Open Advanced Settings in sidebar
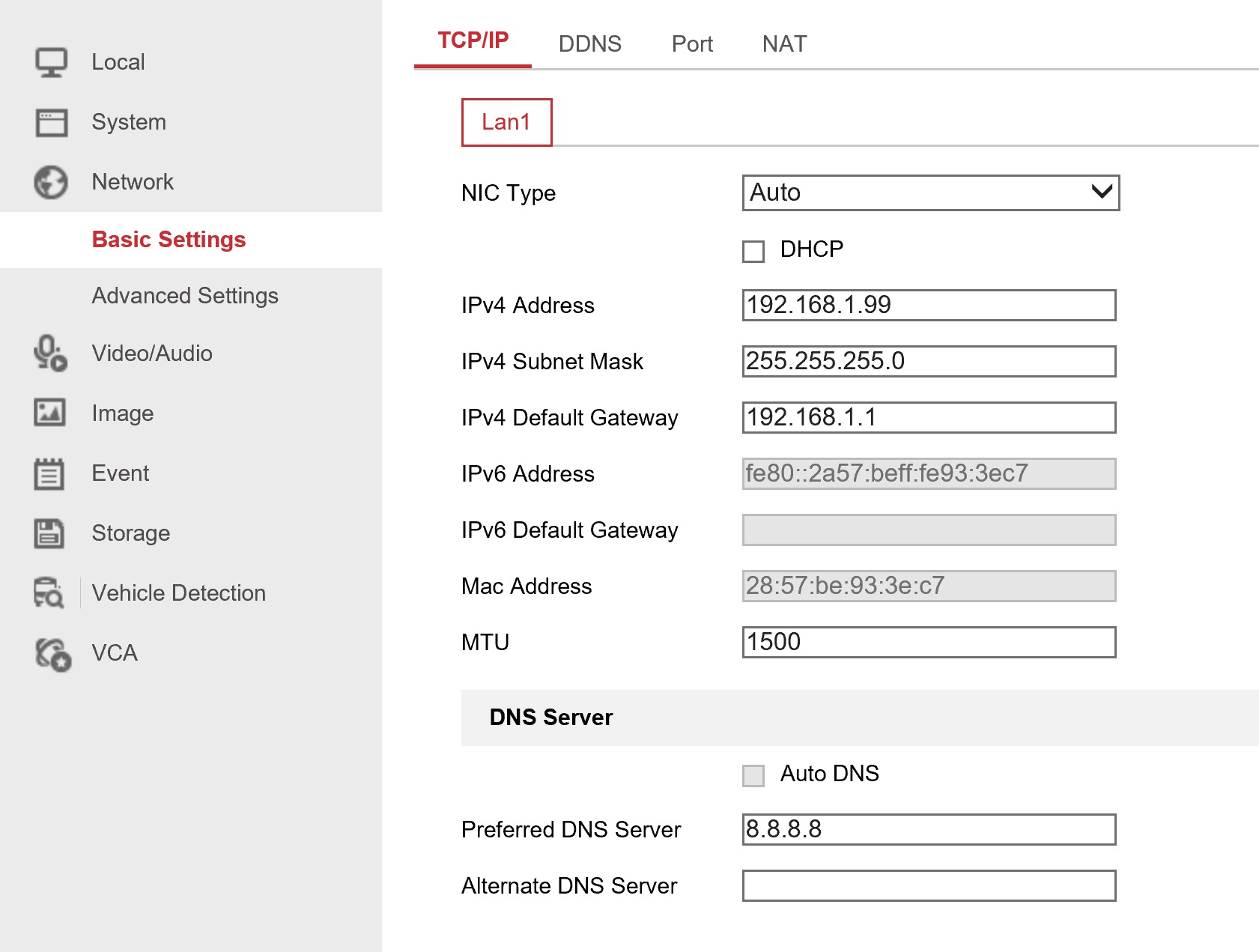Screen dimensions: 1259x952 184,296
